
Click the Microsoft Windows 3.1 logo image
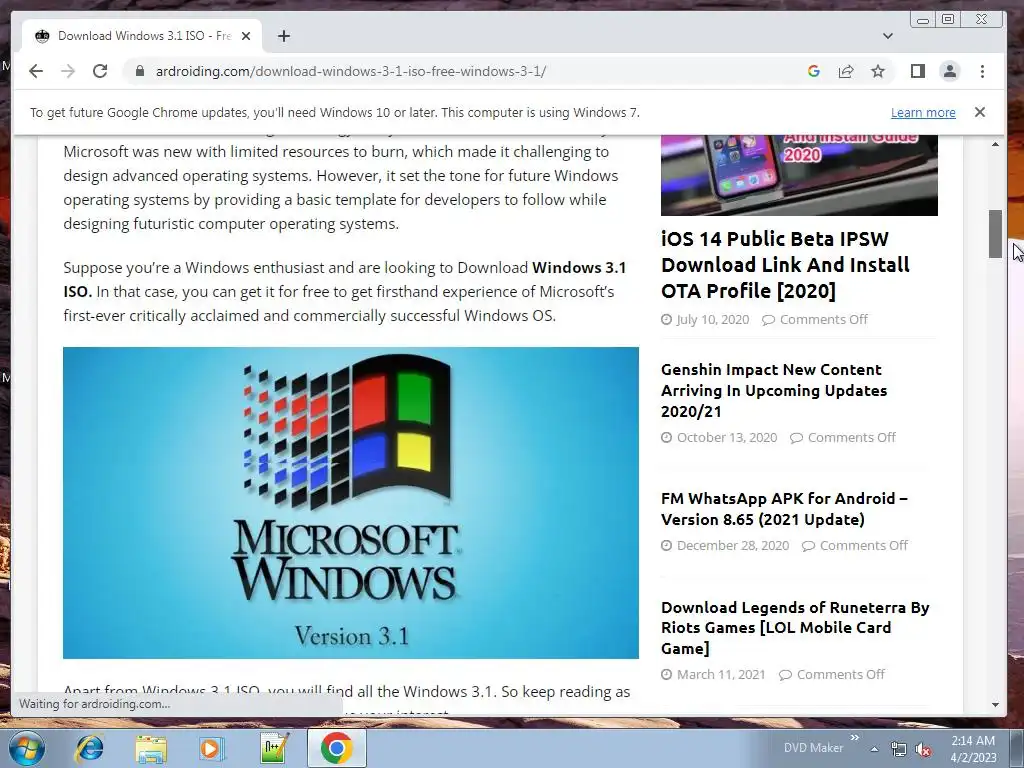[x=351, y=503]
